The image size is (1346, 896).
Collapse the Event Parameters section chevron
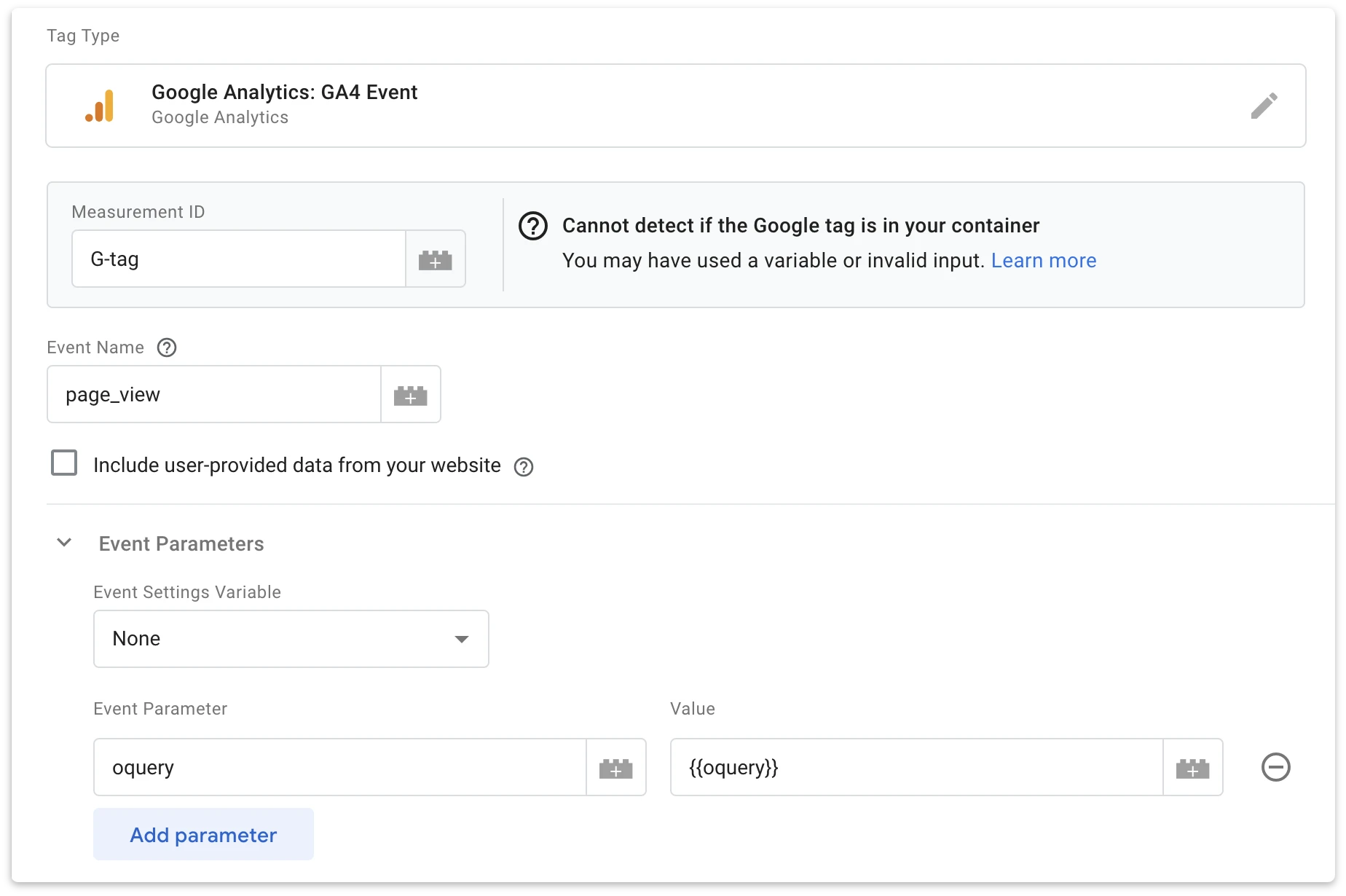[x=64, y=543]
